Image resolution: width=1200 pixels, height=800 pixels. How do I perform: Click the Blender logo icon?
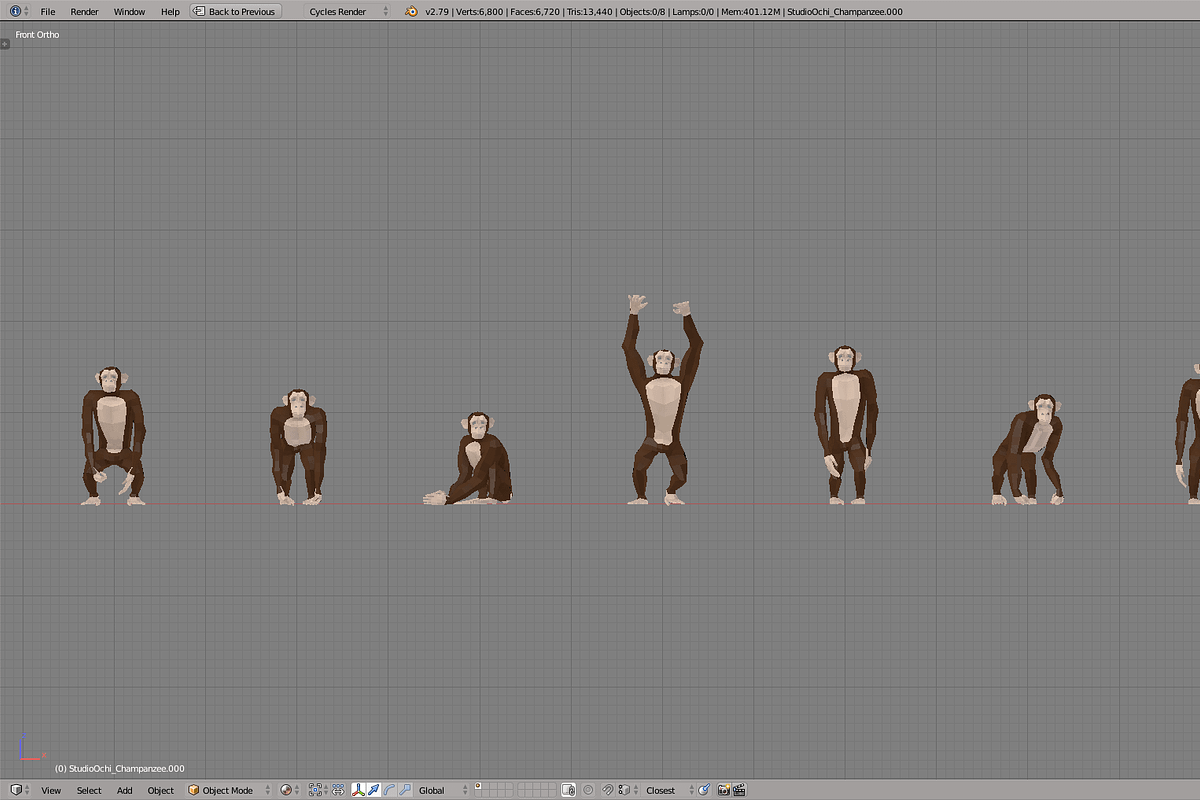click(x=412, y=11)
